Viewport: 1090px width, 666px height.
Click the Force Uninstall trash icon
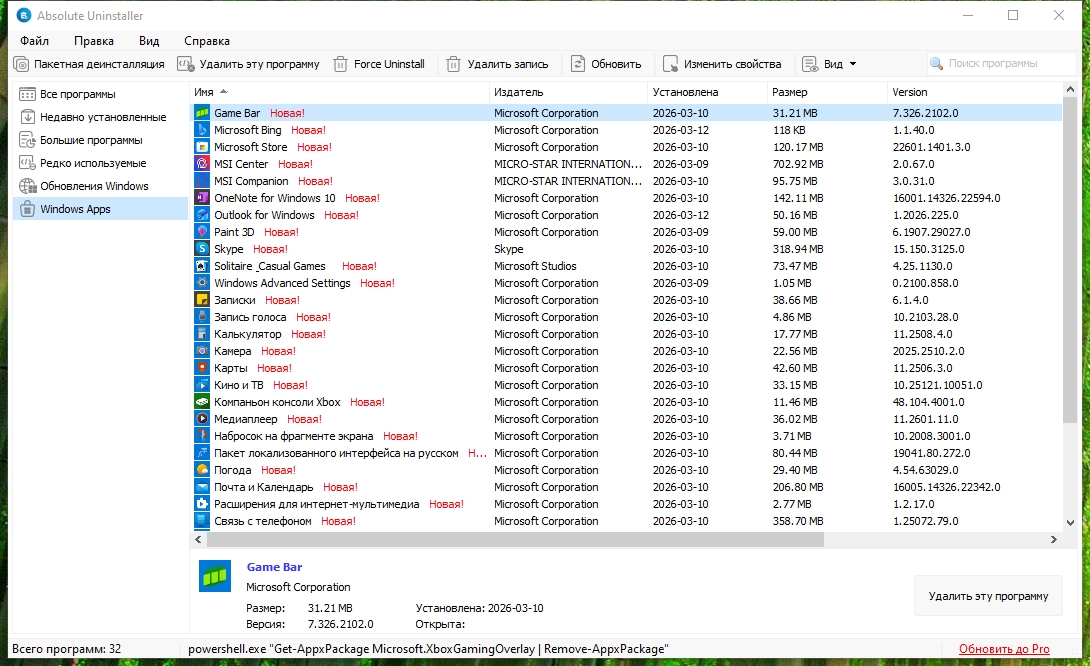pyautogui.click(x=340, y=64)
